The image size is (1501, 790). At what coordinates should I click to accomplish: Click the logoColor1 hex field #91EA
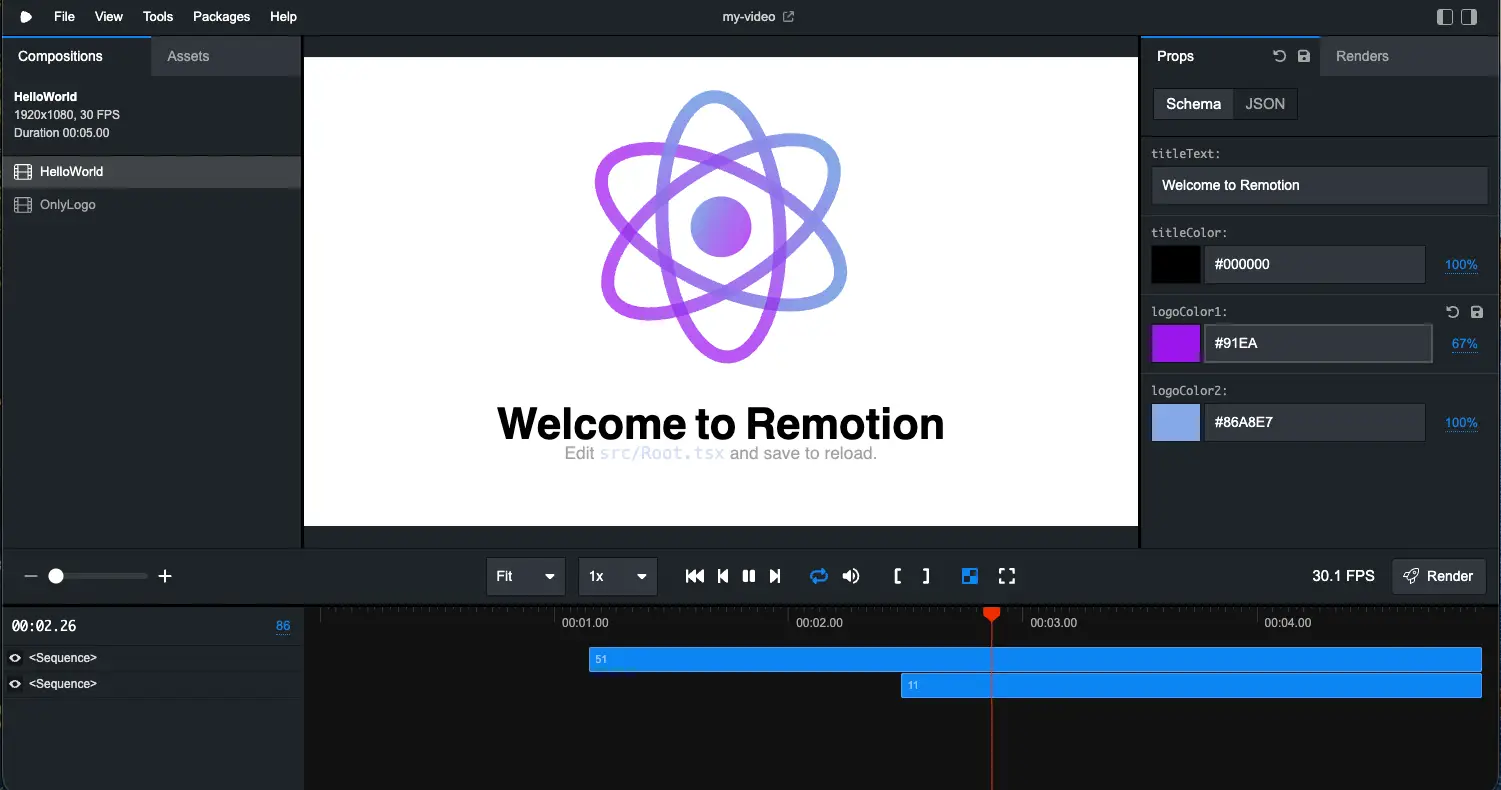coord(1318,343)
